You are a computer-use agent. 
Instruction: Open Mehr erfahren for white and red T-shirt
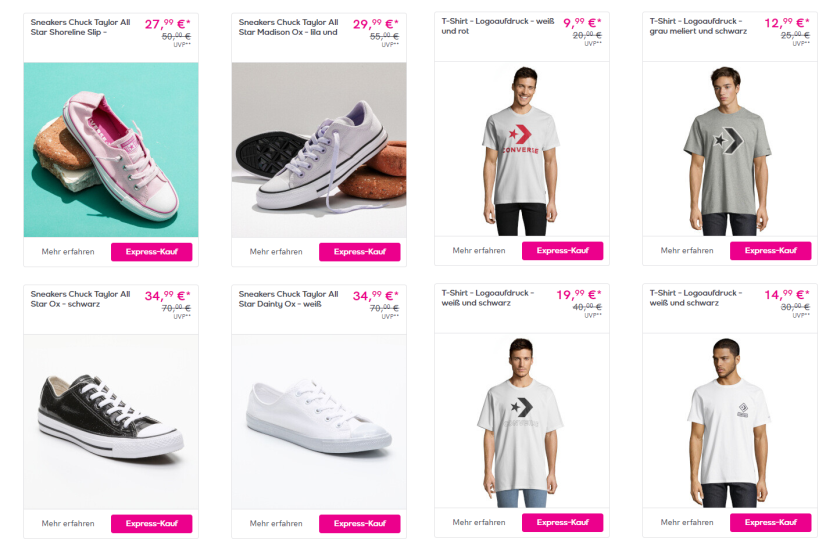click(x=479, y=250)
